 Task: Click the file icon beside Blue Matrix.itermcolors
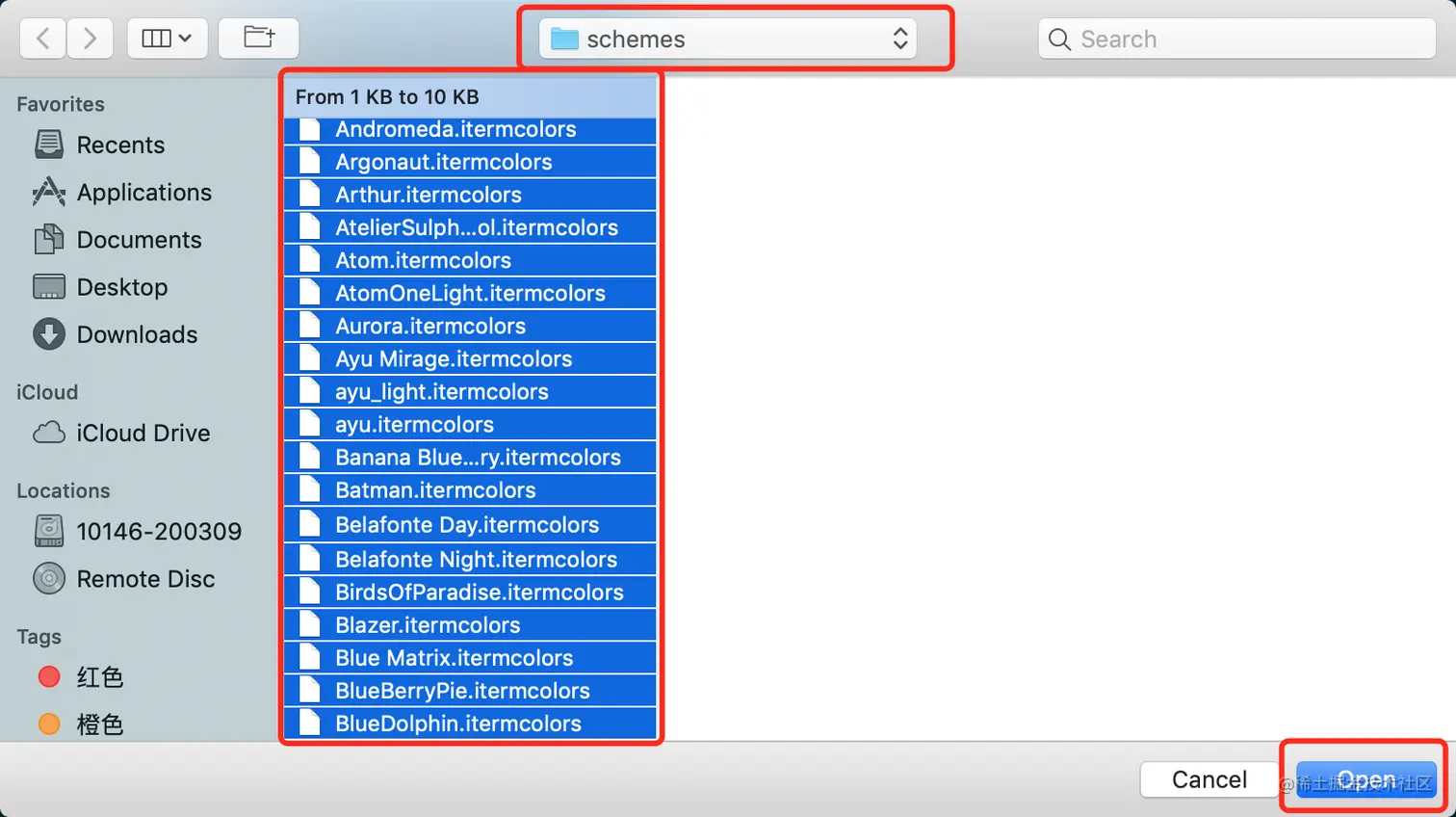tap(309, 657)
